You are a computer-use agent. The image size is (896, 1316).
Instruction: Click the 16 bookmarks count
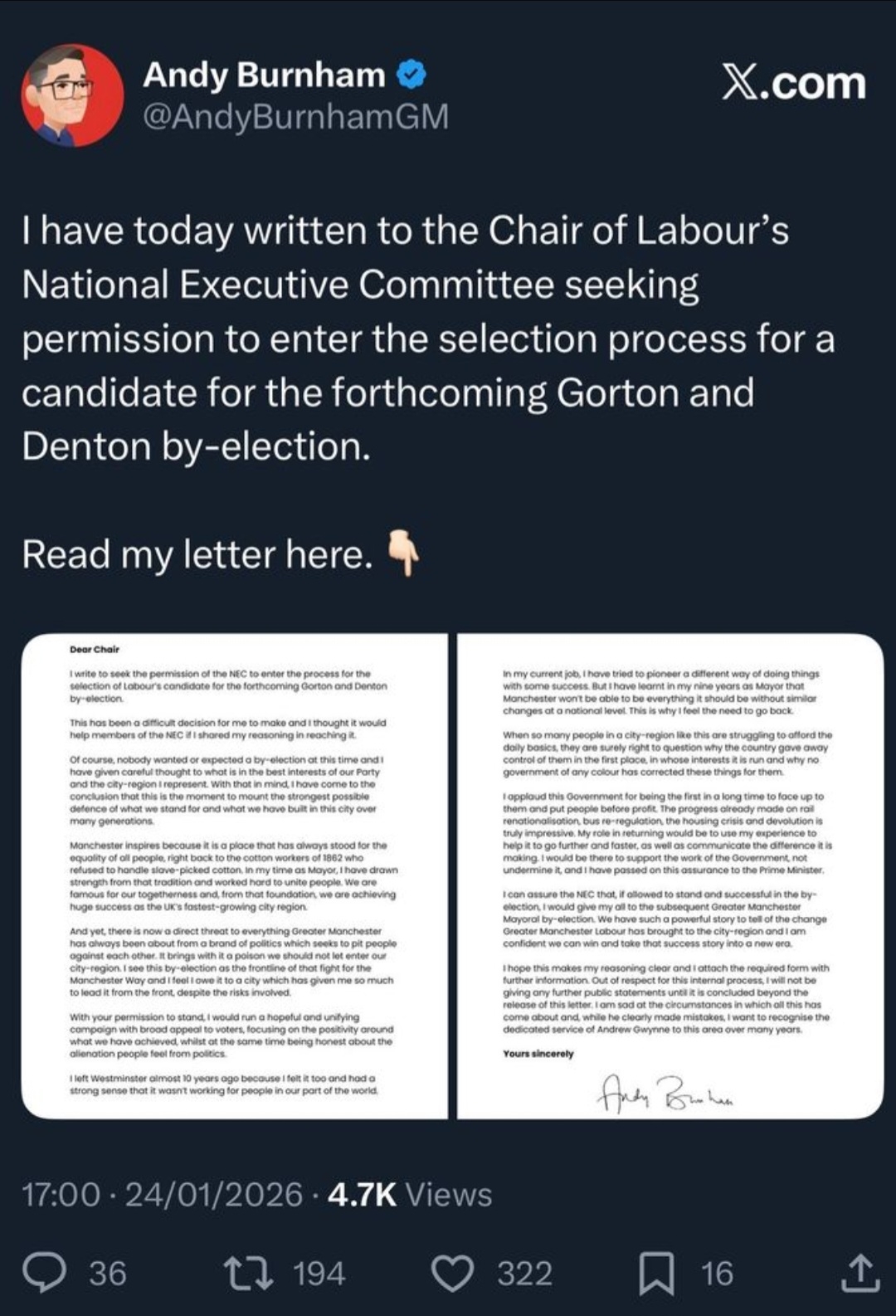click(x=717, y=1274)
